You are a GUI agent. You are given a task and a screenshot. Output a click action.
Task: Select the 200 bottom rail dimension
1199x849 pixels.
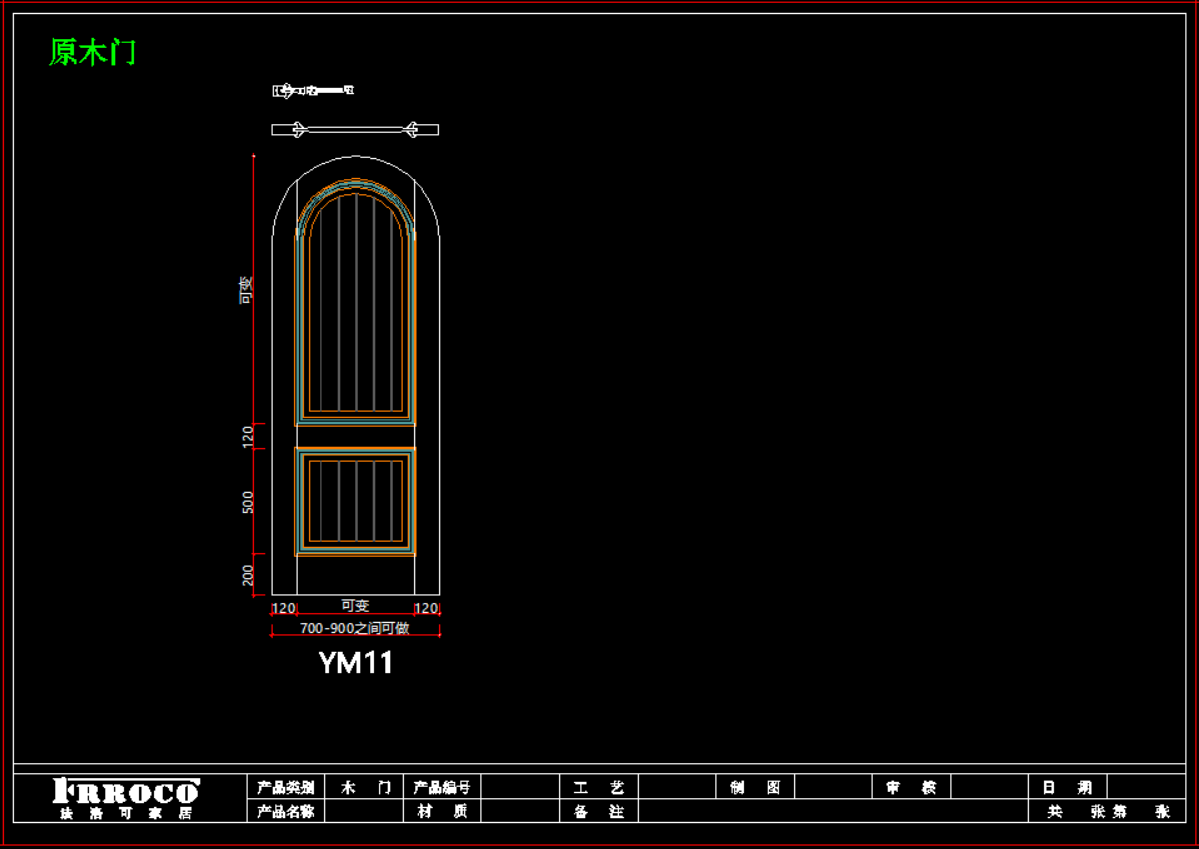click(x=249, y=575)
